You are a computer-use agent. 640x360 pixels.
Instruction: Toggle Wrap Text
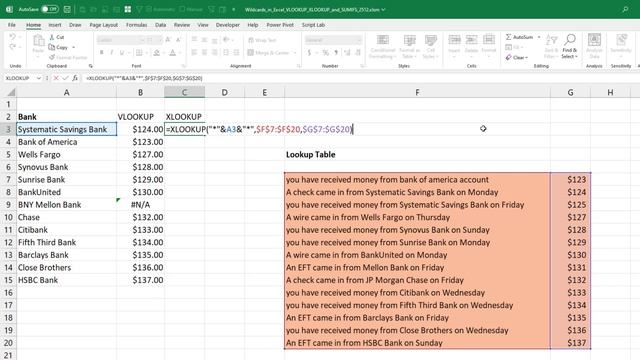(262, 40)
